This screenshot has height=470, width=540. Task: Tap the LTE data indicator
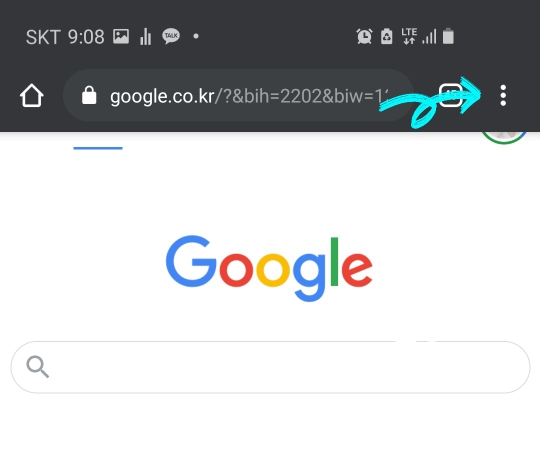tap(409, 36)
